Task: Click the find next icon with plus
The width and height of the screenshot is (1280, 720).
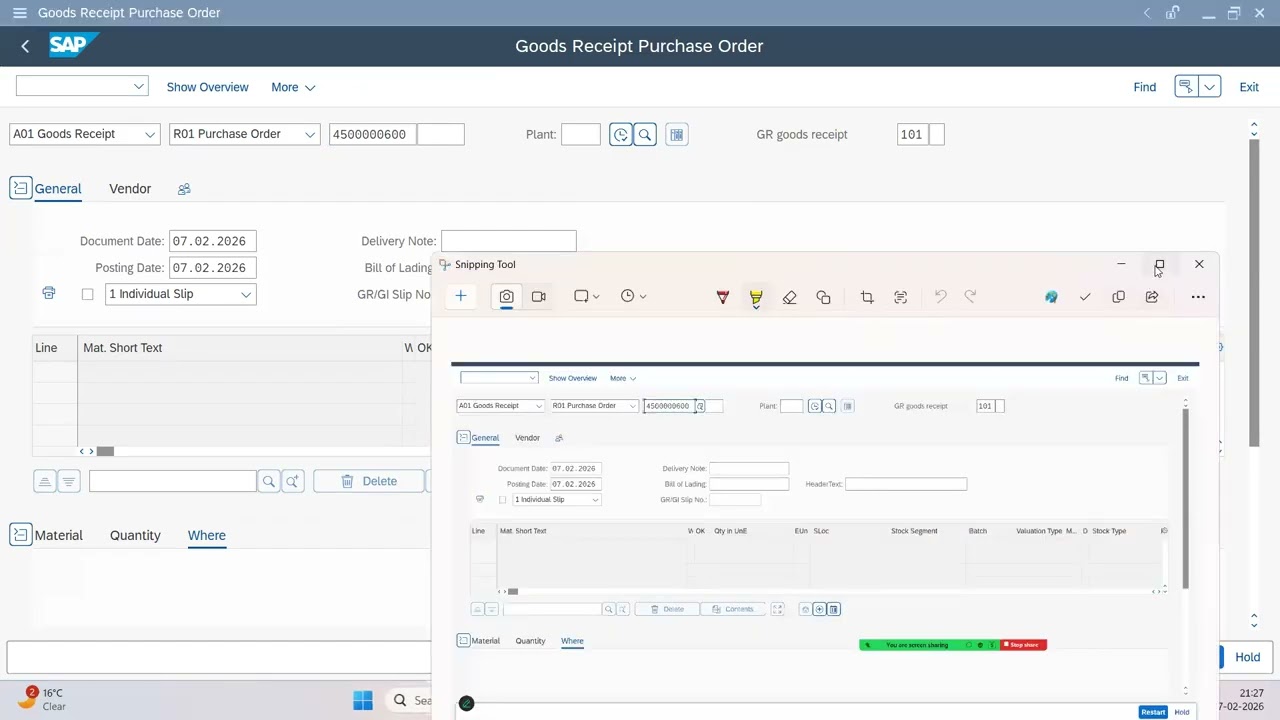Action: pyautogui.click(x=292, y=481)
